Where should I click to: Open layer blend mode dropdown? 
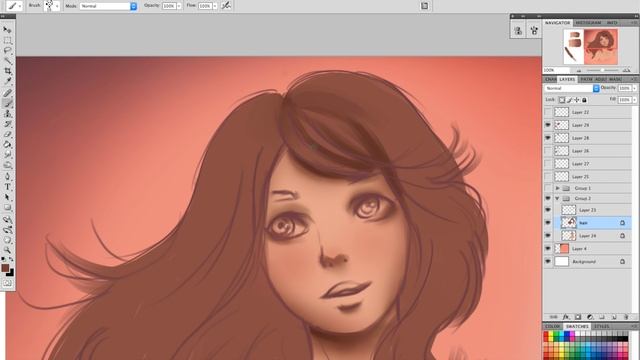(572, 88)
